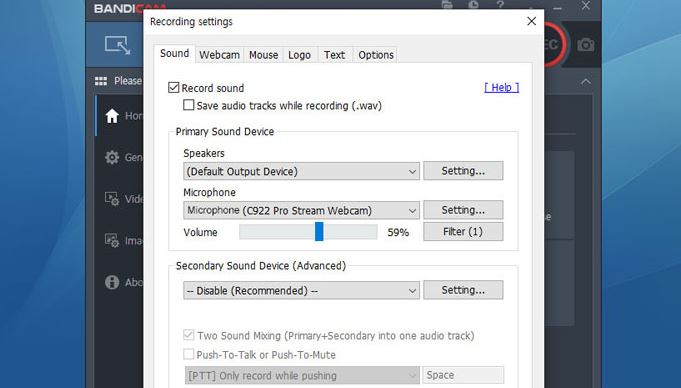Open the Logo tab

click(x=300, y=55)
